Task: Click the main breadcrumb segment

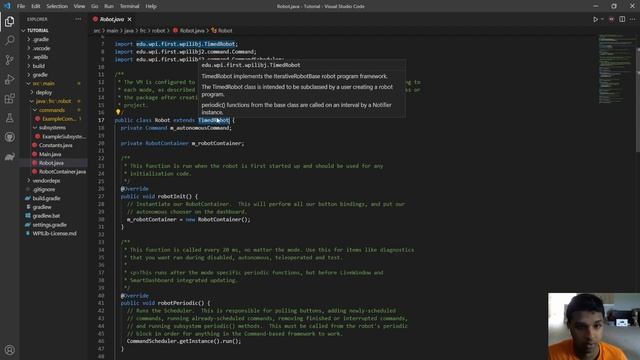Action: click(x=112, y=31)
